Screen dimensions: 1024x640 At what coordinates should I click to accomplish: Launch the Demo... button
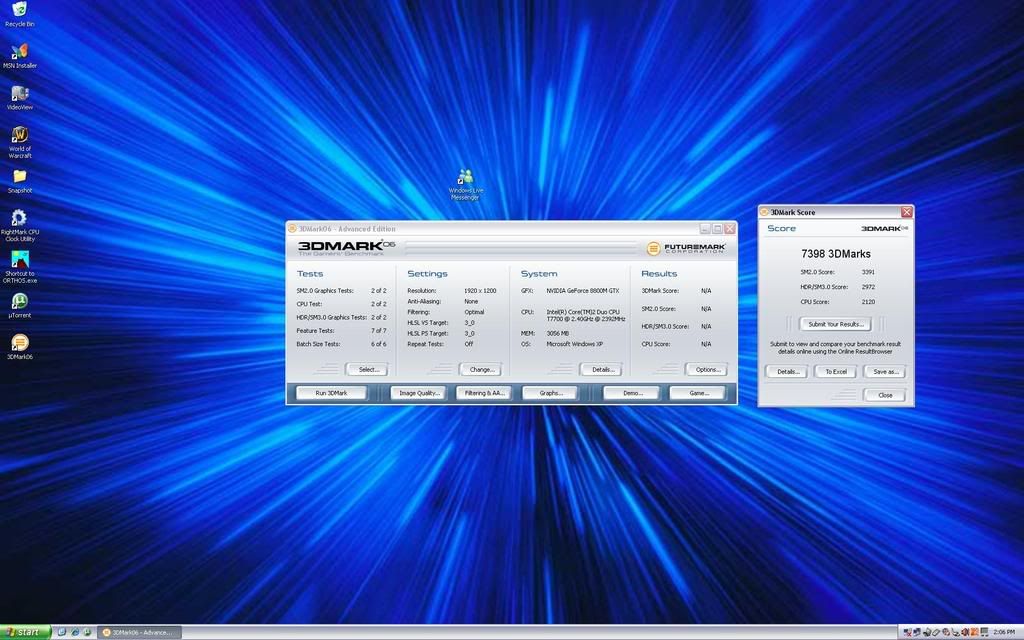point(632,393)
